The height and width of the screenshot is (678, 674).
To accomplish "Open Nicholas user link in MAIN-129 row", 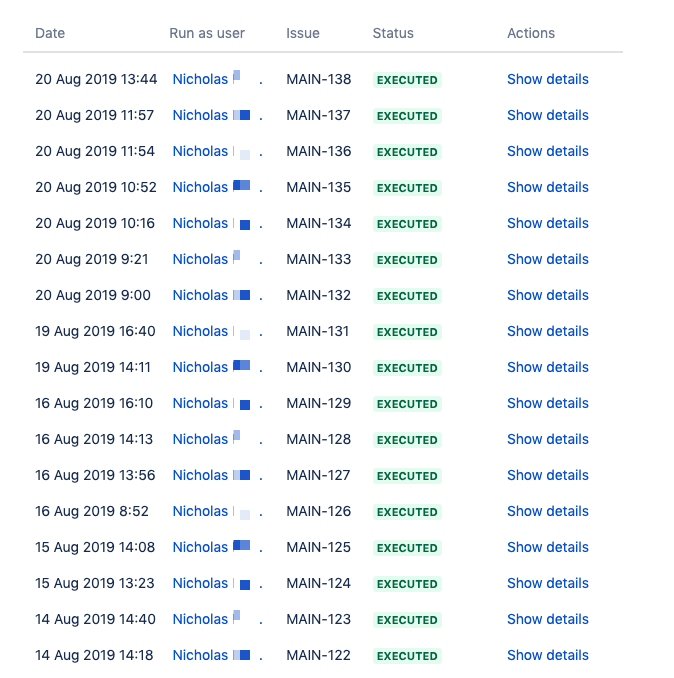I will pyautogui.click(x=217, y=403).
